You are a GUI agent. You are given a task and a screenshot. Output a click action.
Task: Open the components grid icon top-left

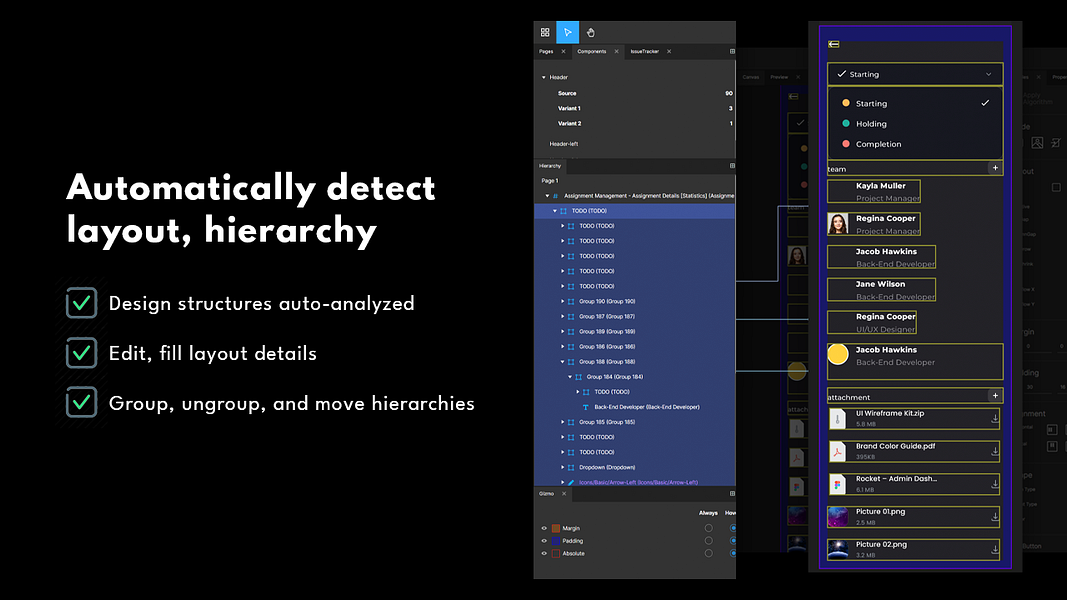pos(545,32)
